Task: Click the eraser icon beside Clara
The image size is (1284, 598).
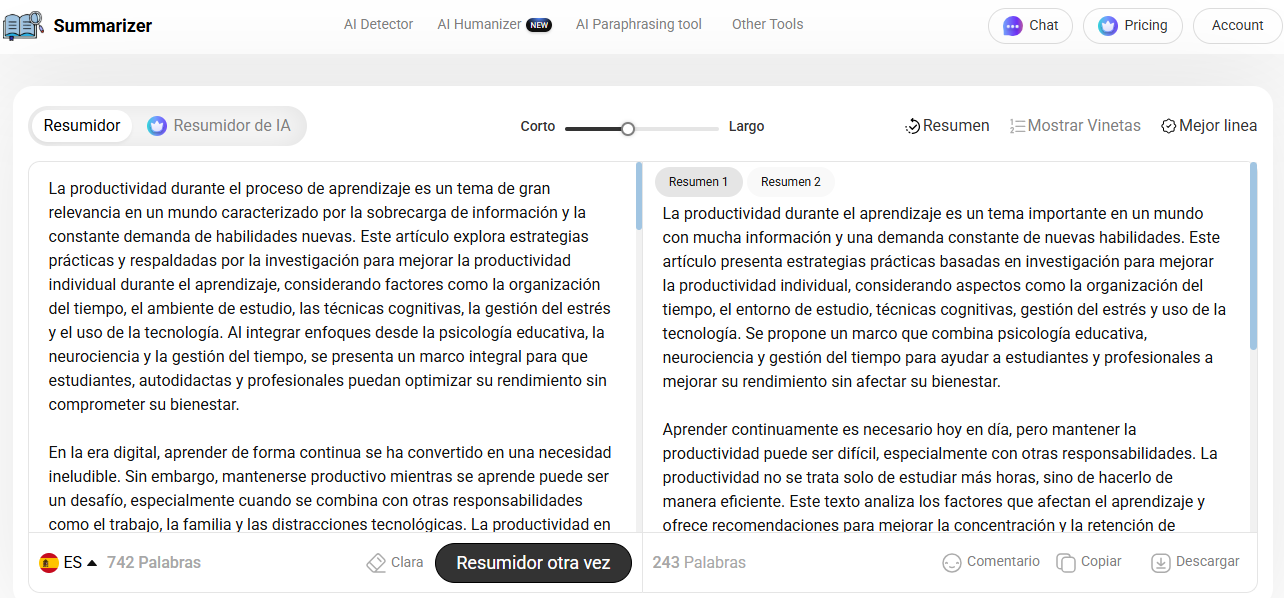Action: (376, 563)
